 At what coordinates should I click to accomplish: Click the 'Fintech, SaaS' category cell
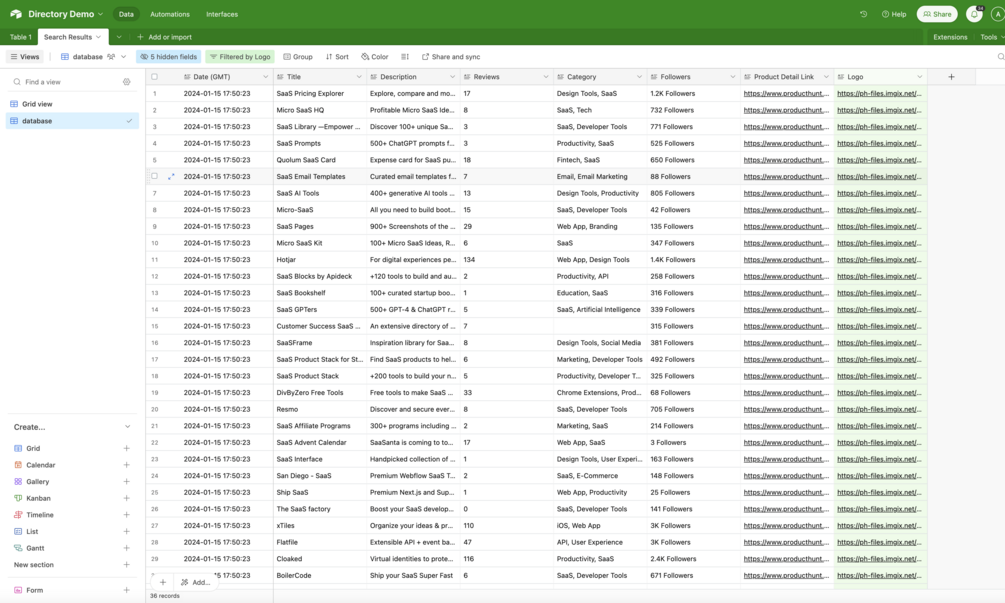(600, 160)
